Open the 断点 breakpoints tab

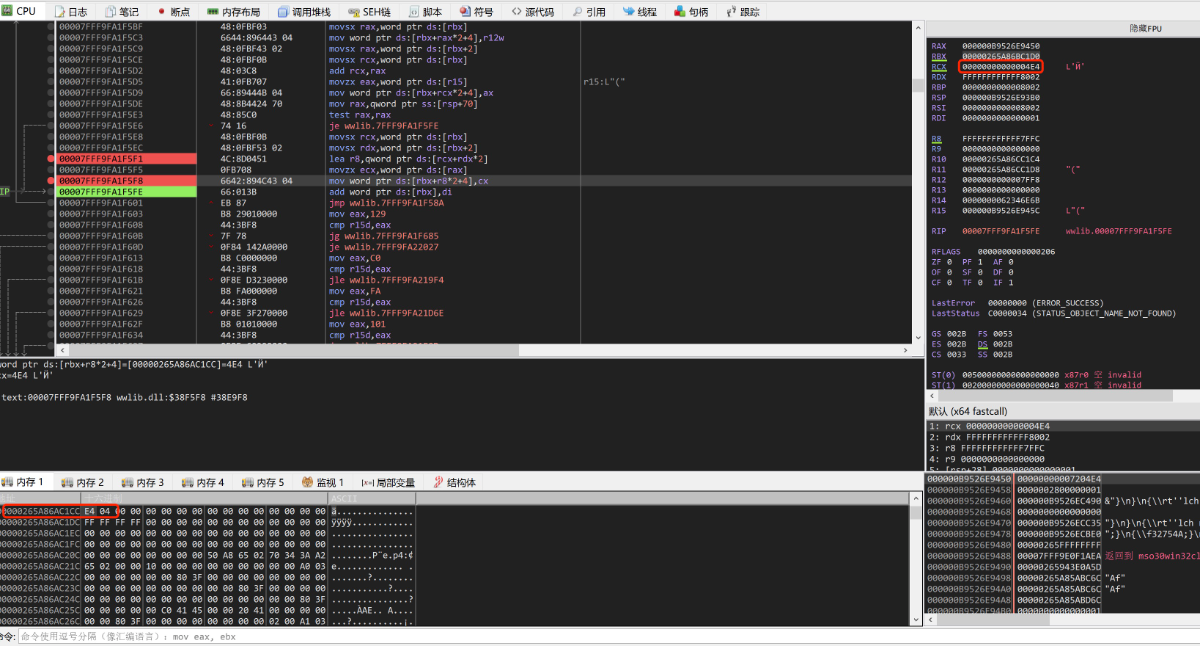coord(173,11)
